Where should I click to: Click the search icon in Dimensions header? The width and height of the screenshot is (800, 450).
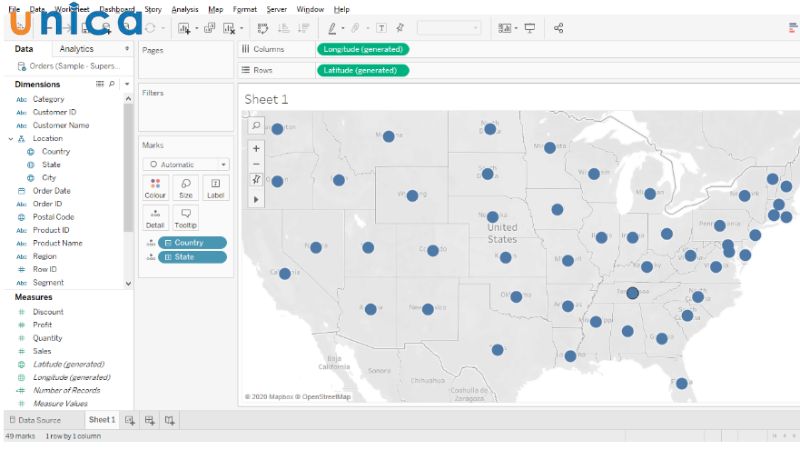point(111,84)
